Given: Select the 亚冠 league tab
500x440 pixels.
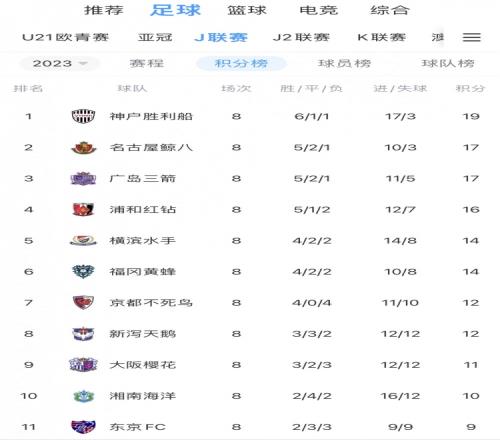Looking at the screenshot, I should 155,37.
